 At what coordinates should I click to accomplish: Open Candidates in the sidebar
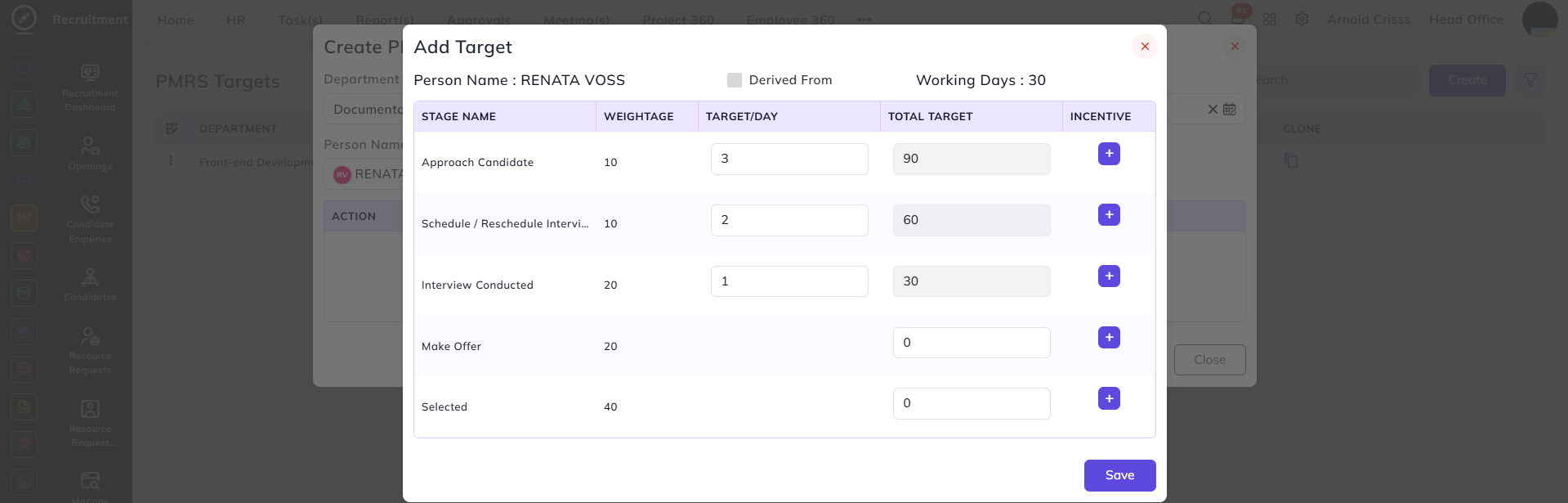point(90,285)
